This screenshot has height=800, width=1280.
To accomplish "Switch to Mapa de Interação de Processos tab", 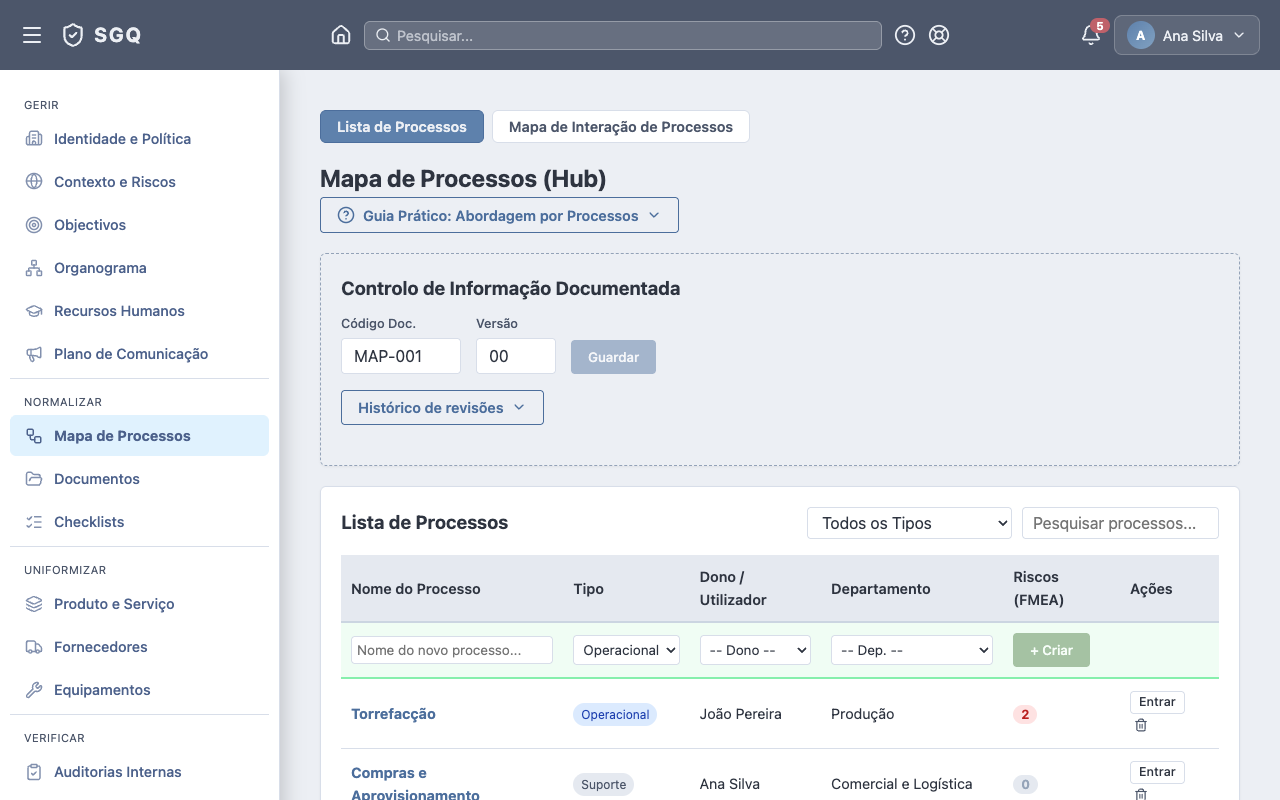I will [621, 127].
